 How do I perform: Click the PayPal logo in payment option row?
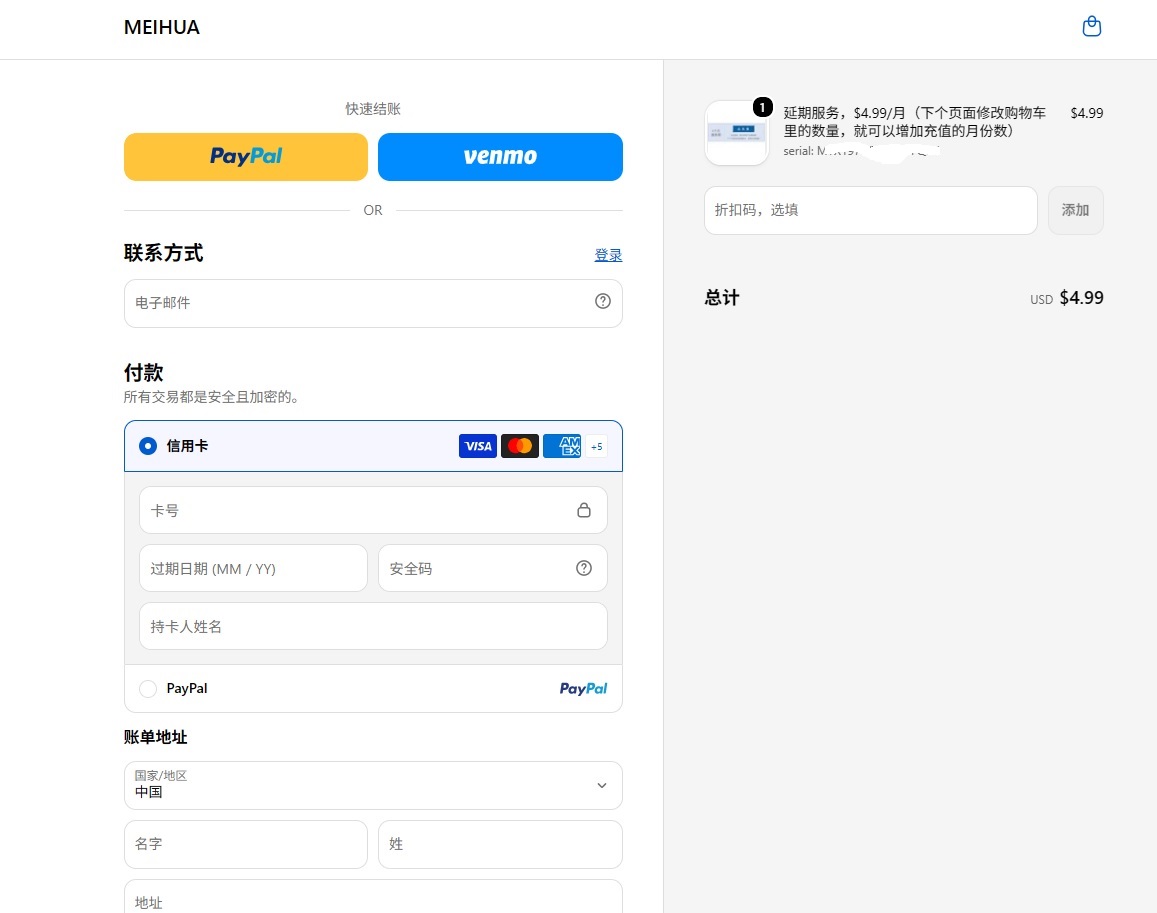pyautogui.click(x=583, y=689)
